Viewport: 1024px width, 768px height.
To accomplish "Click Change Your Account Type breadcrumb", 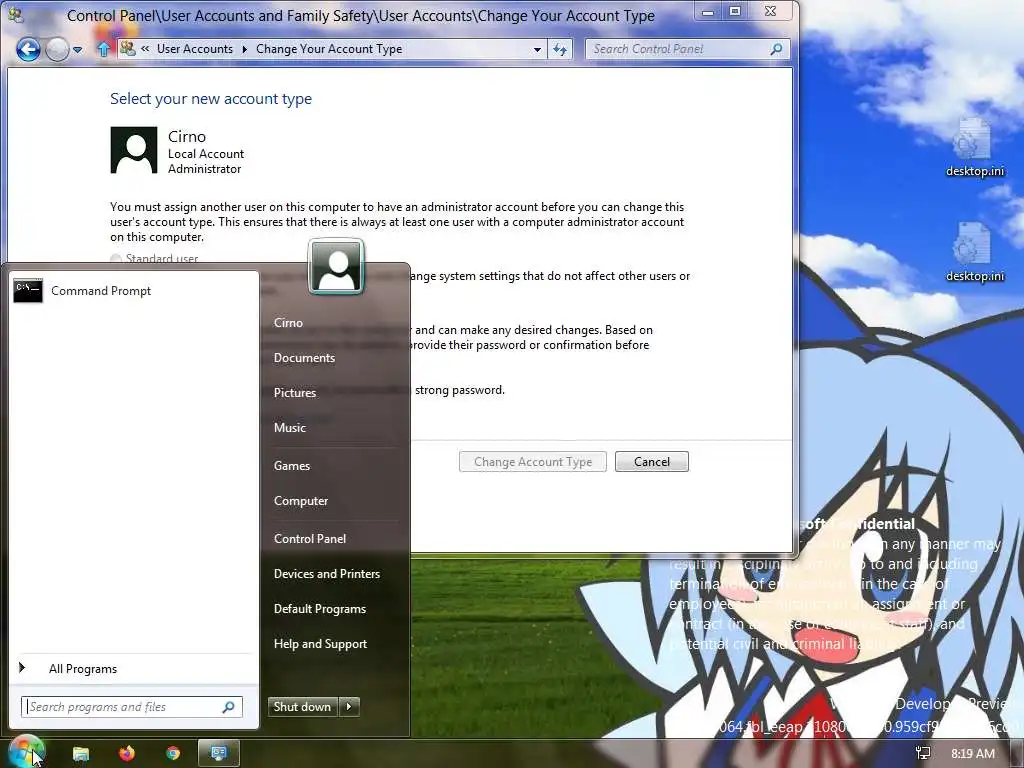I will pyautogui.click(x=328, y=49).
